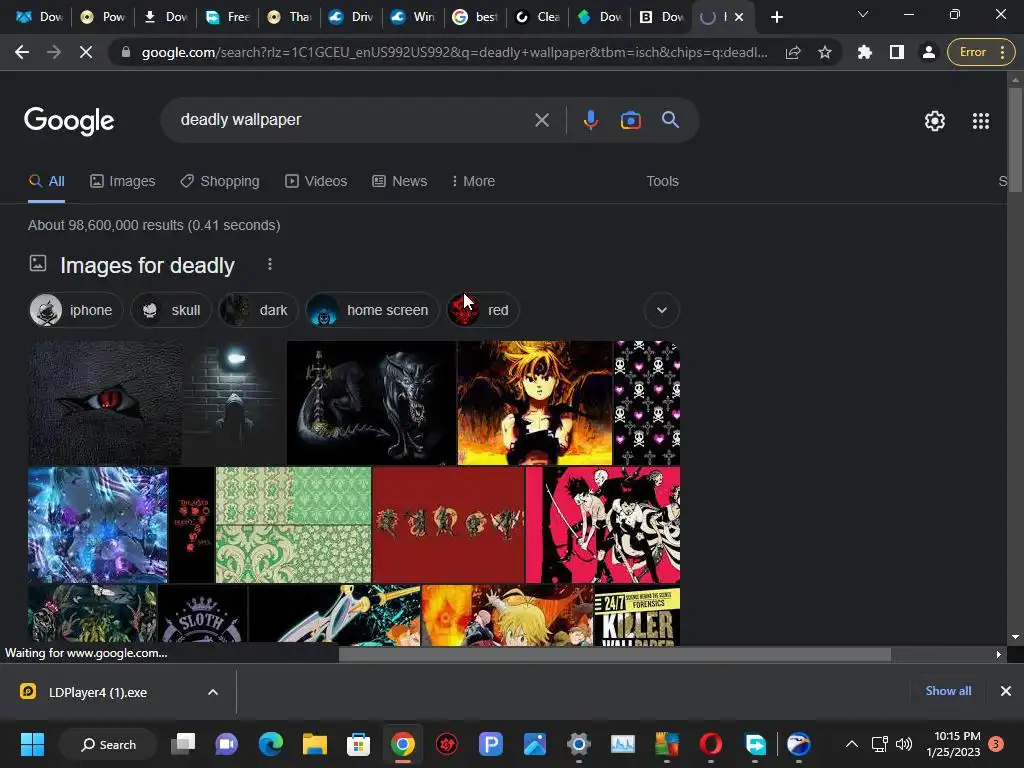
Task: Open the pink skulls pattern thumbnail
Action: (647, 402)
